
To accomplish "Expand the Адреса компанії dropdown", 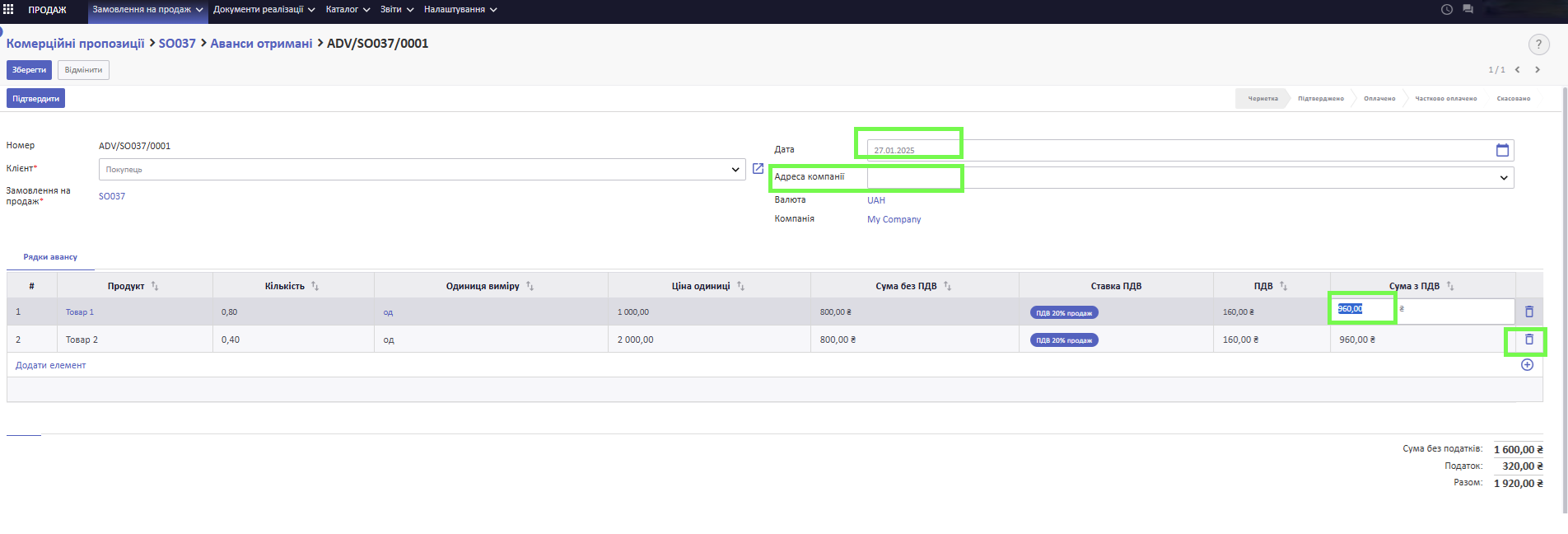I will [x=1503, y=178].
